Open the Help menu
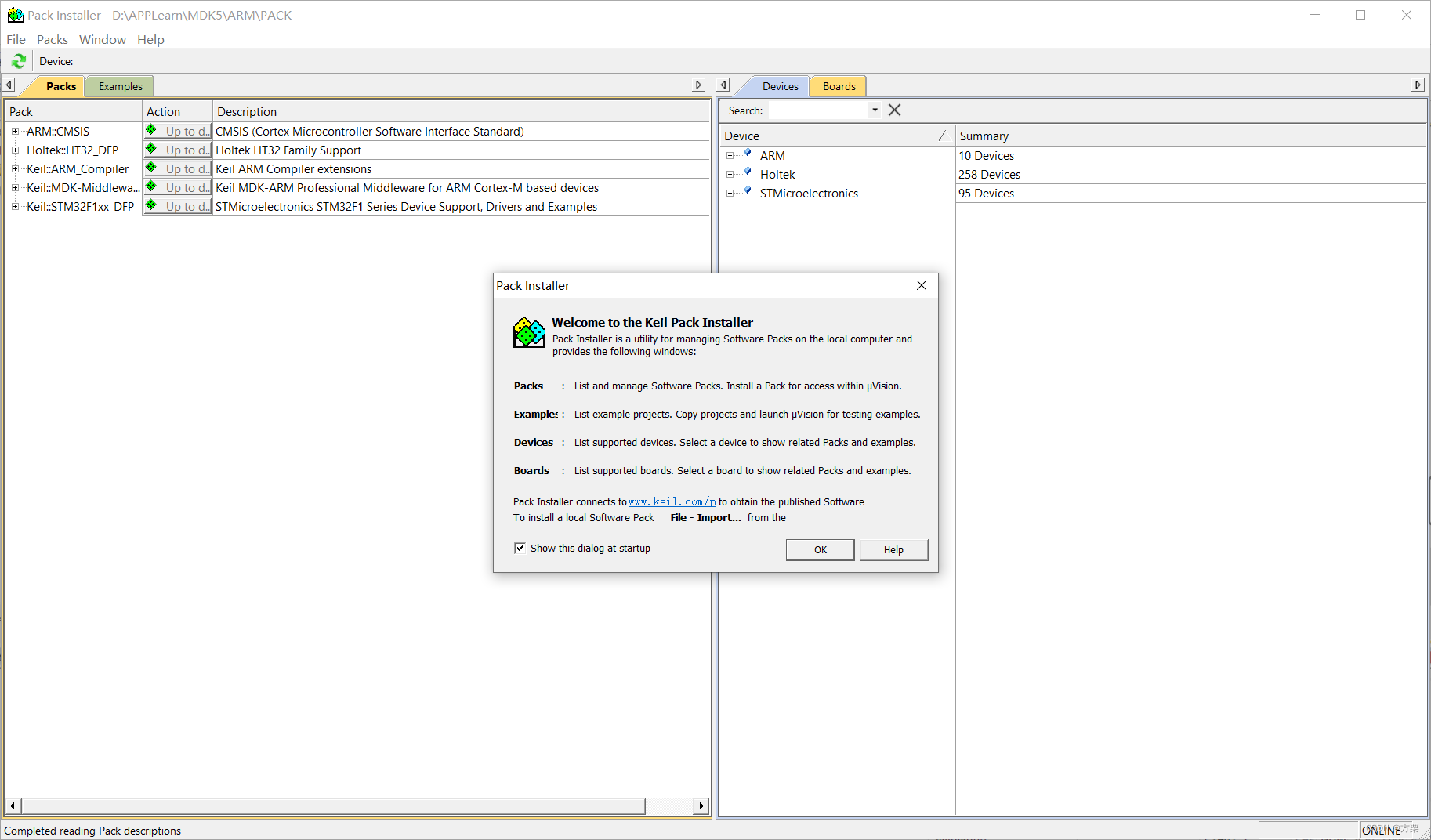Screen dimensions: 1431x840 pyautogui.click(x=150, y=39)
